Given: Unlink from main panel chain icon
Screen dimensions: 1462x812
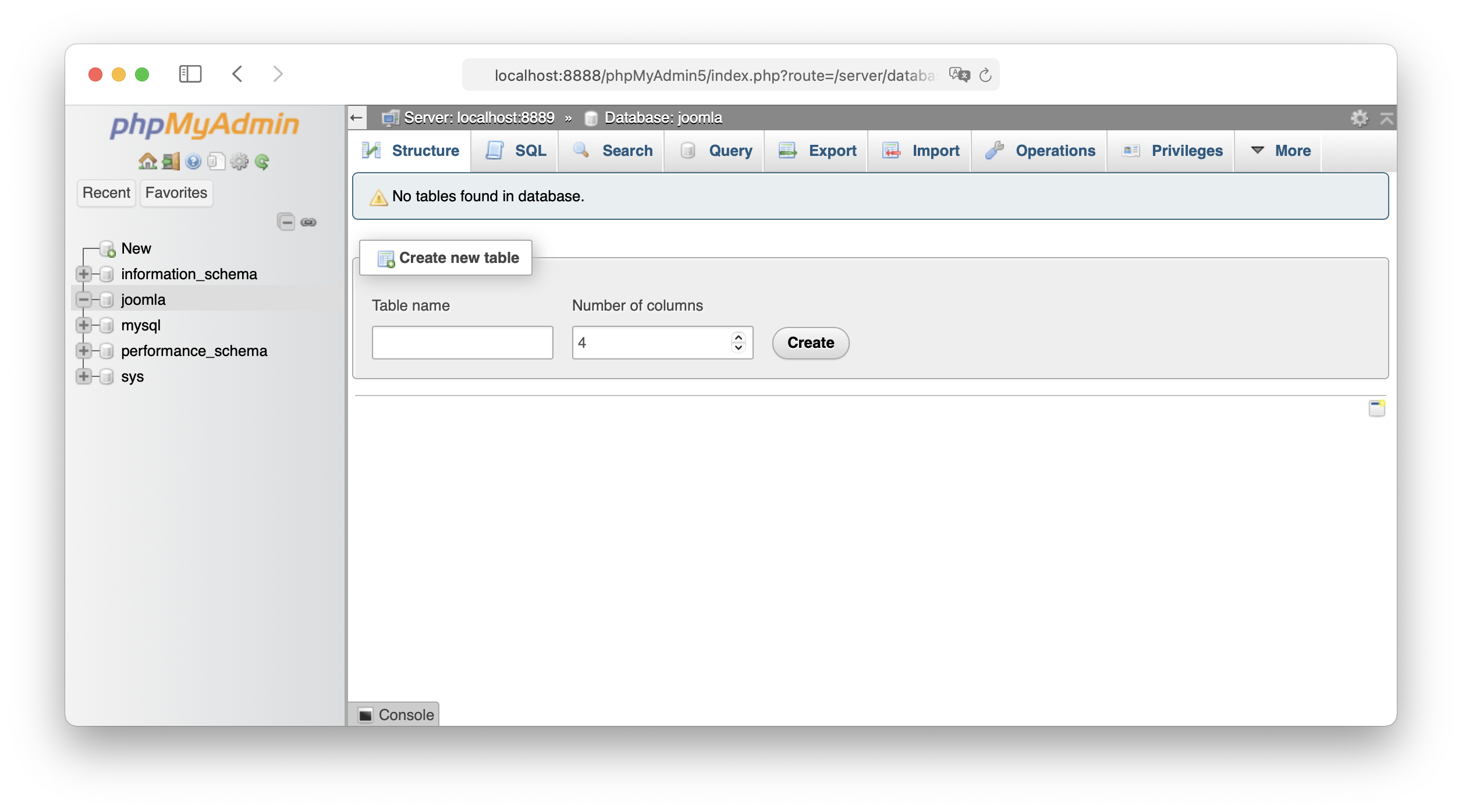Looking at the screenshot, I should [308, 222].
